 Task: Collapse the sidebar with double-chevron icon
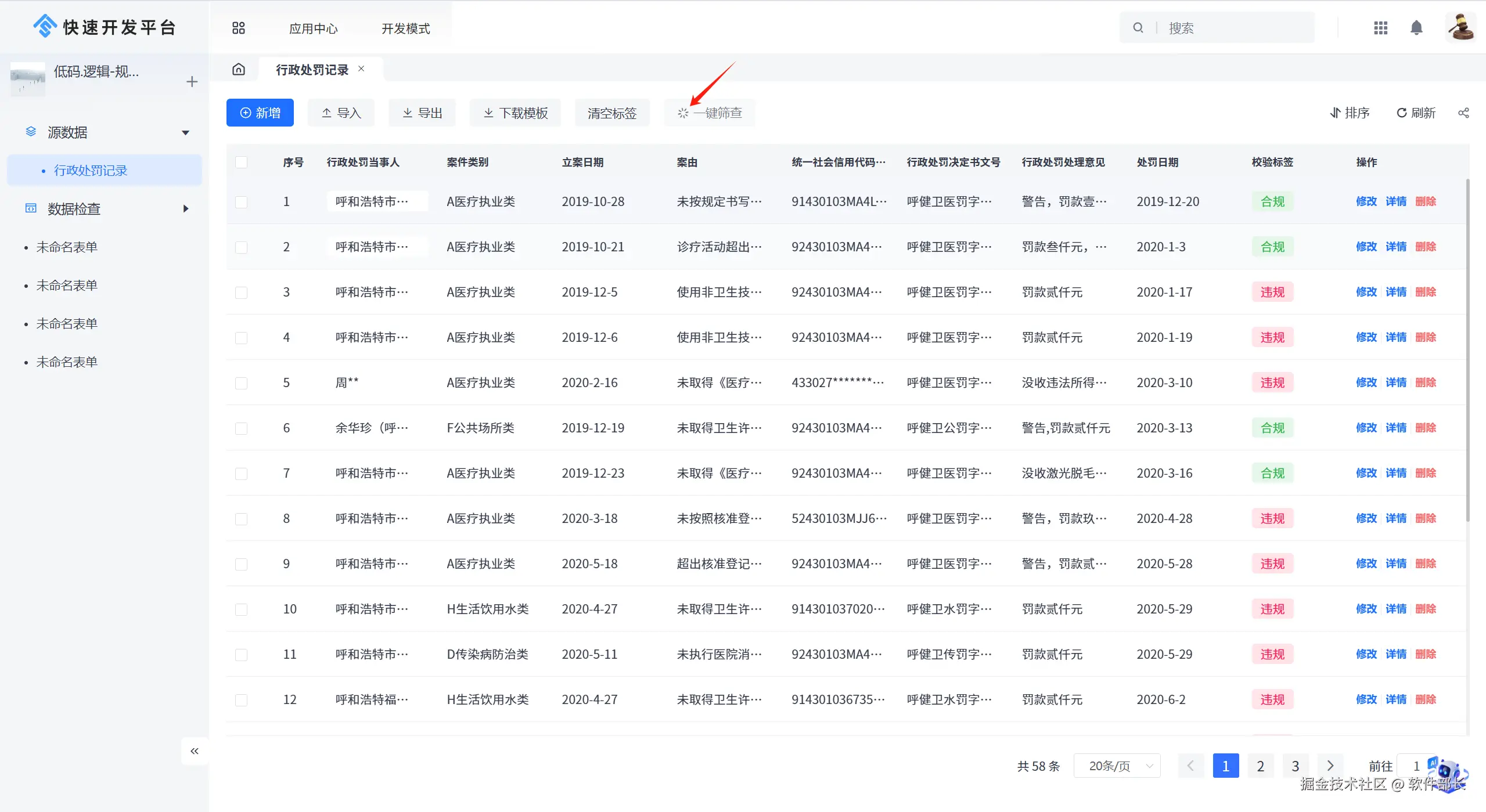click(195, 751)
